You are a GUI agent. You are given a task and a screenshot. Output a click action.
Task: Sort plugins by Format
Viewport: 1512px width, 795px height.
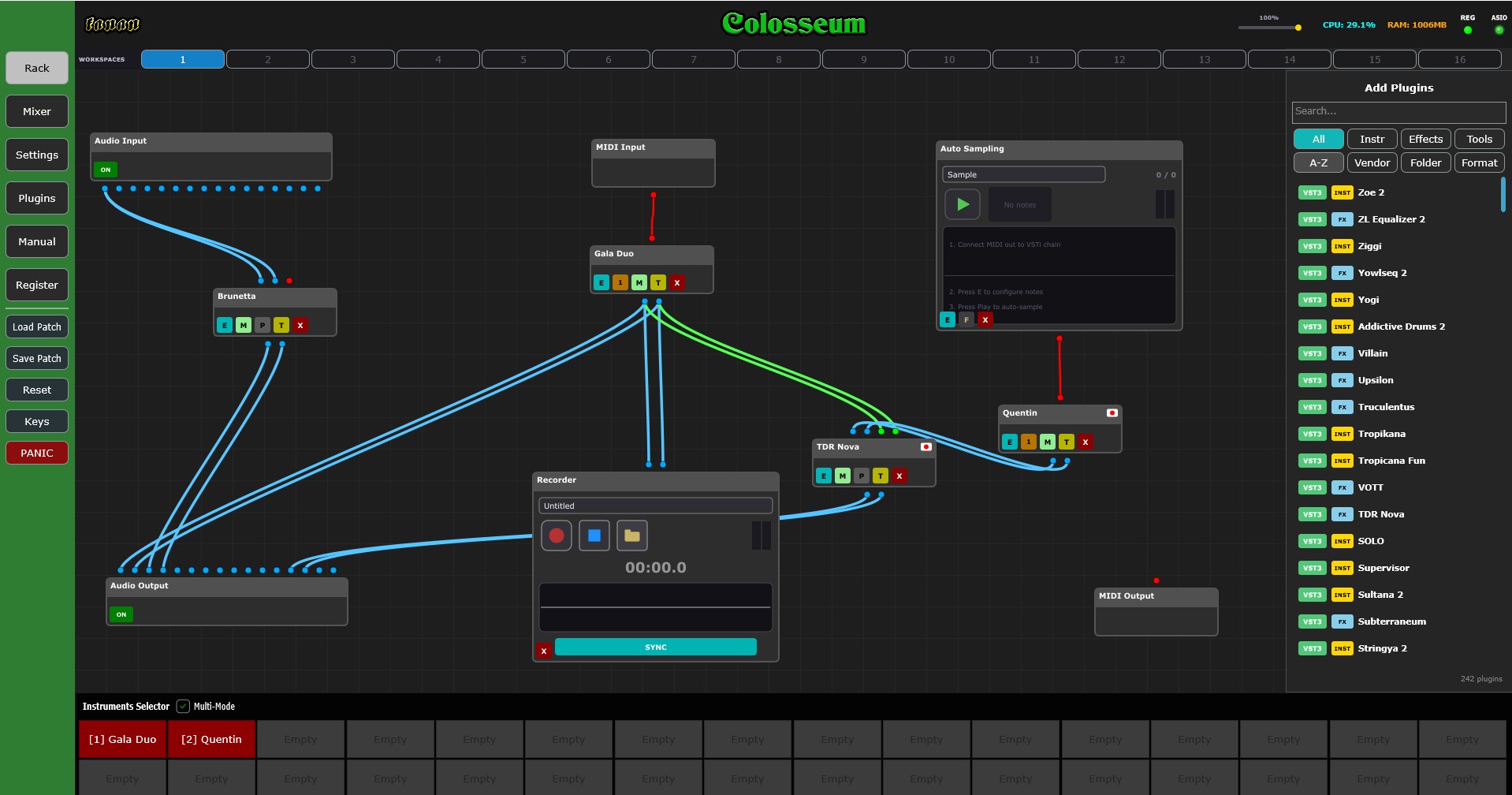pyautogui.click(x=1479, y=162)
